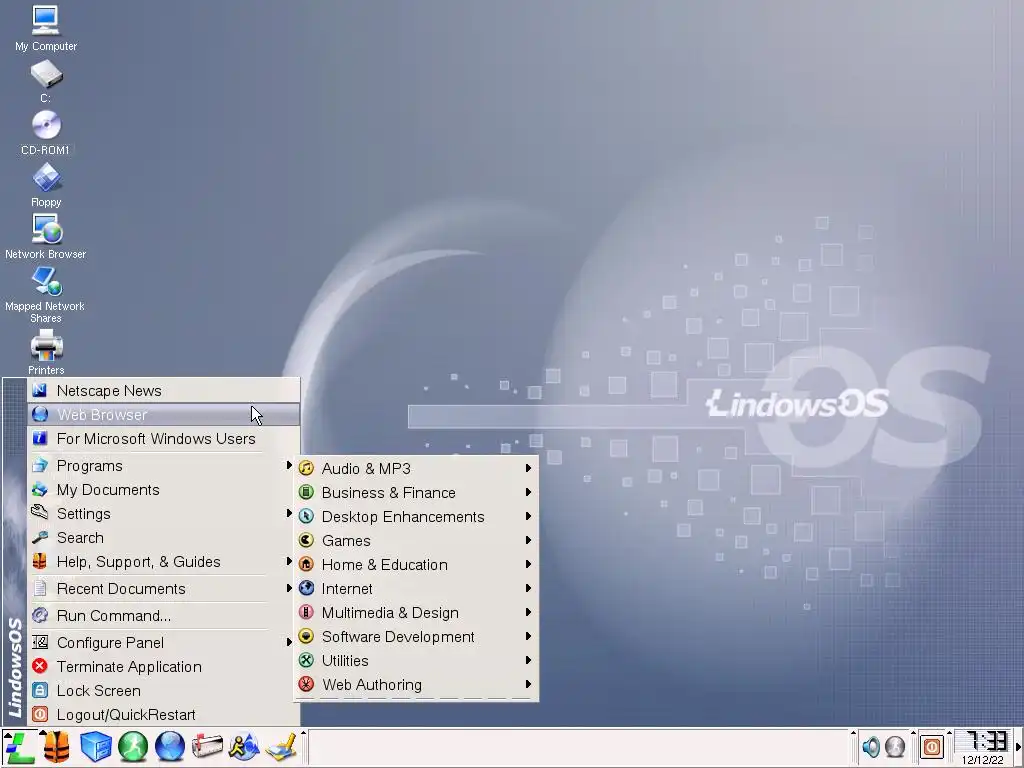
Task: Click the blue file cabinet panel icon
Action: (x=95, y=748)
